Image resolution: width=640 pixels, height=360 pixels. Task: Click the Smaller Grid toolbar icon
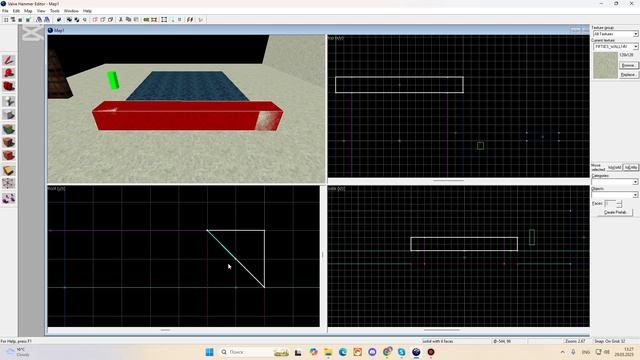[x=20, y=20]
